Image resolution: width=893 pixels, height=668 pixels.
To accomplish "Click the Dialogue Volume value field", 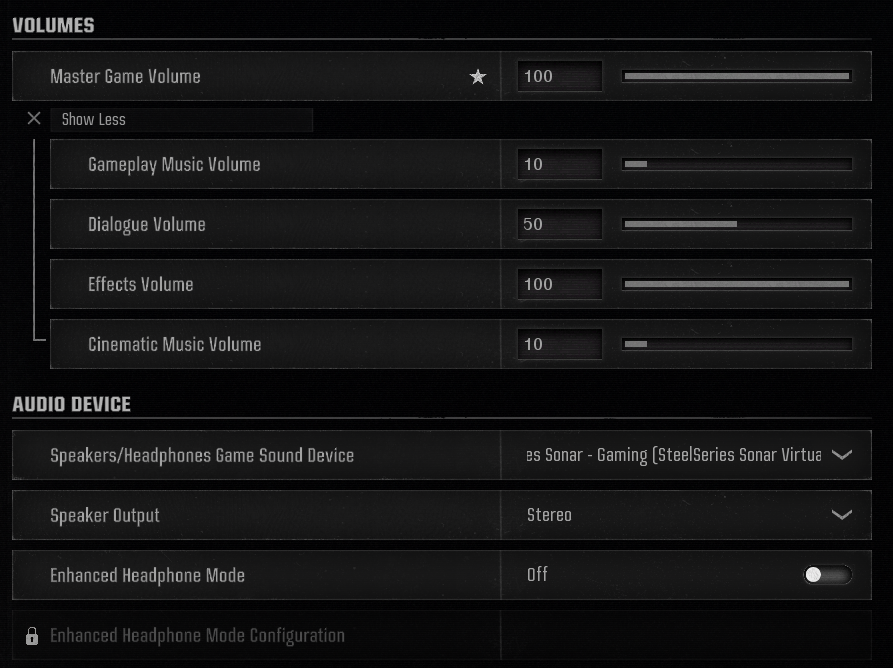I will tap(559, 224).
